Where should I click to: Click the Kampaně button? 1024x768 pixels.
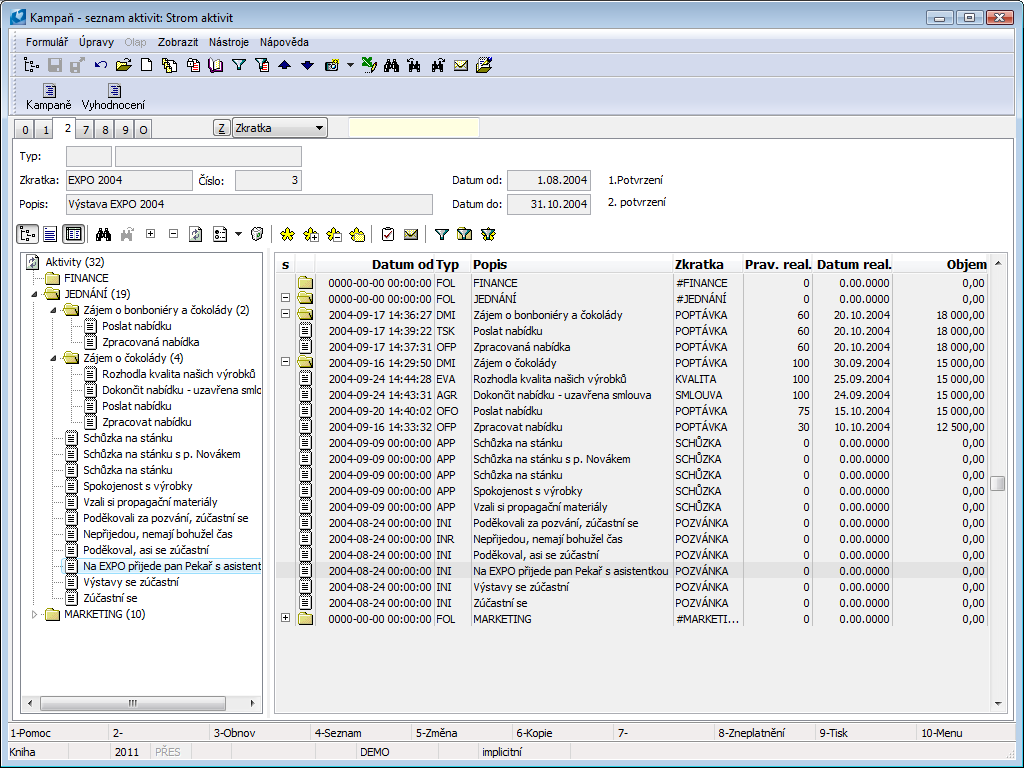[x=48, y=97]
